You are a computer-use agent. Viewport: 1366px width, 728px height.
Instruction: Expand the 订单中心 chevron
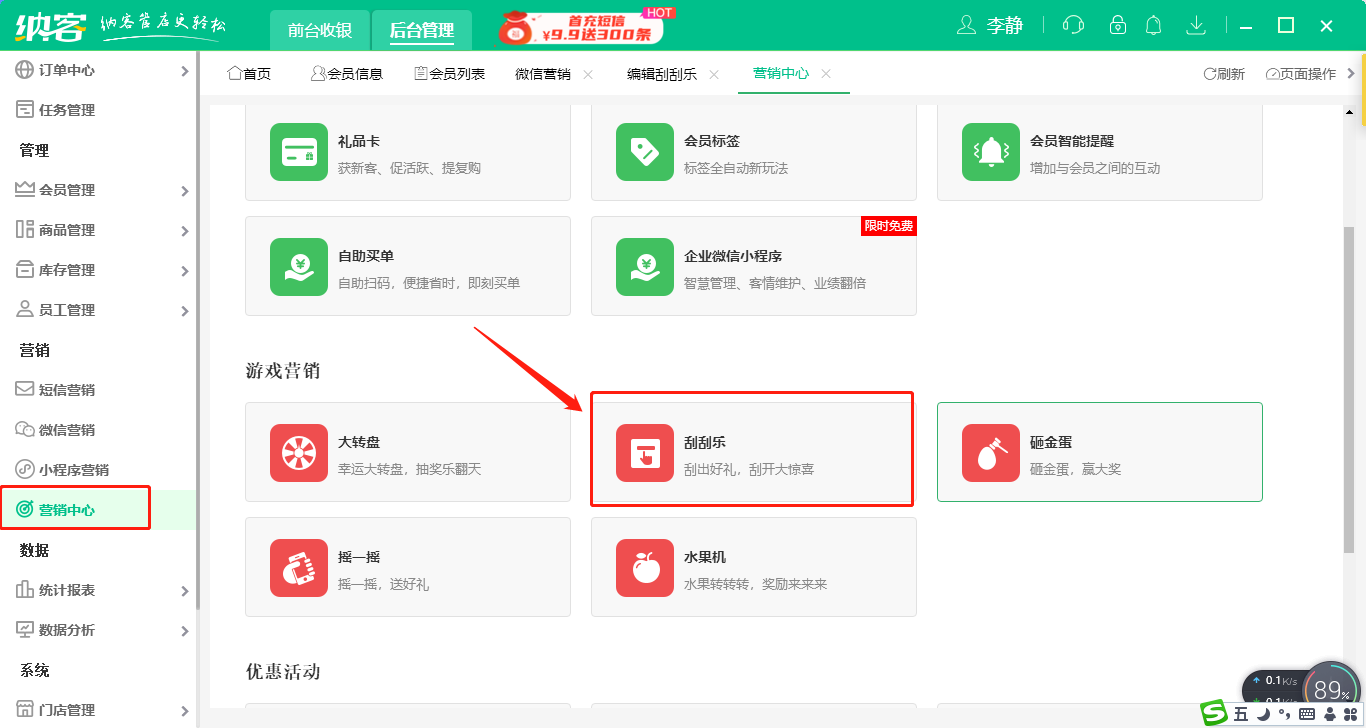[x=185, y=71]
